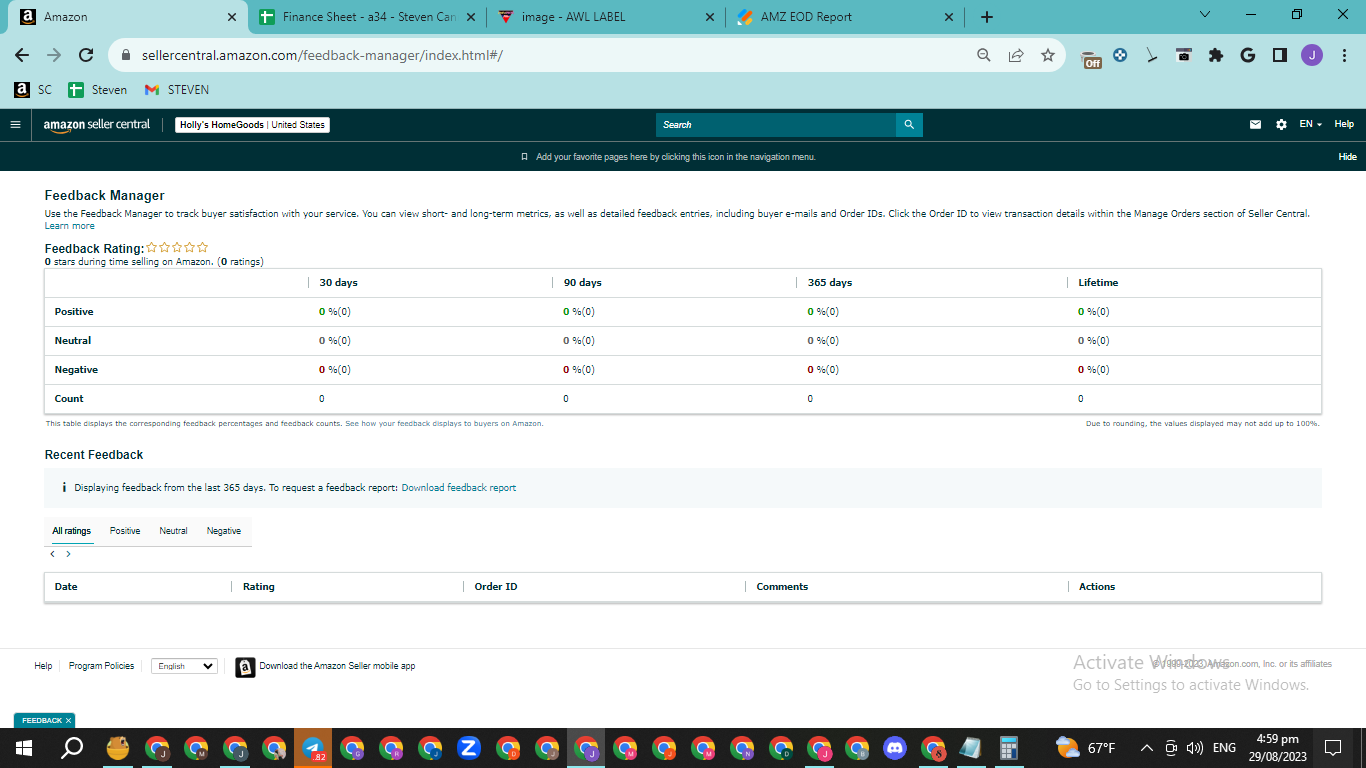1366x768 pixels.
Task: Click the Comments column header
Action: pos(782,587)
